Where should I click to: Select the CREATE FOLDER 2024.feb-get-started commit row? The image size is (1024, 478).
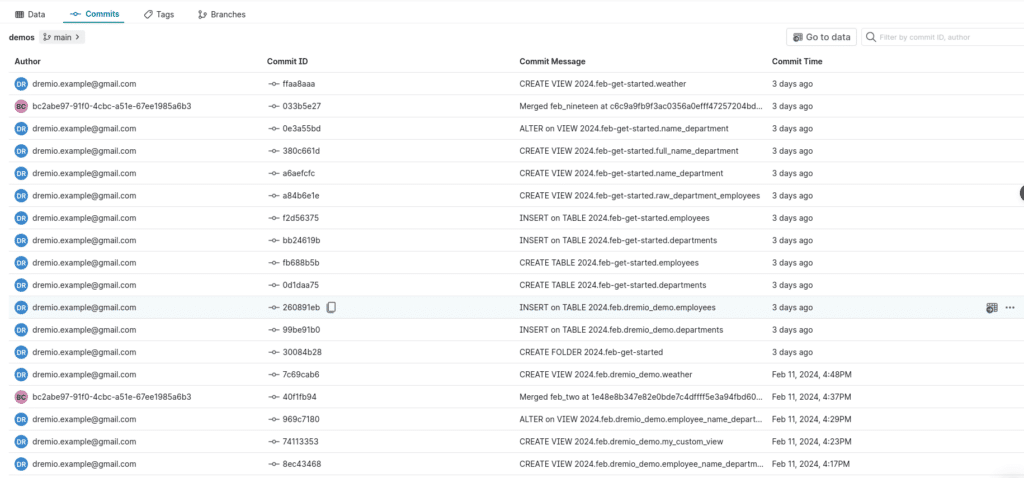[512, 353]
